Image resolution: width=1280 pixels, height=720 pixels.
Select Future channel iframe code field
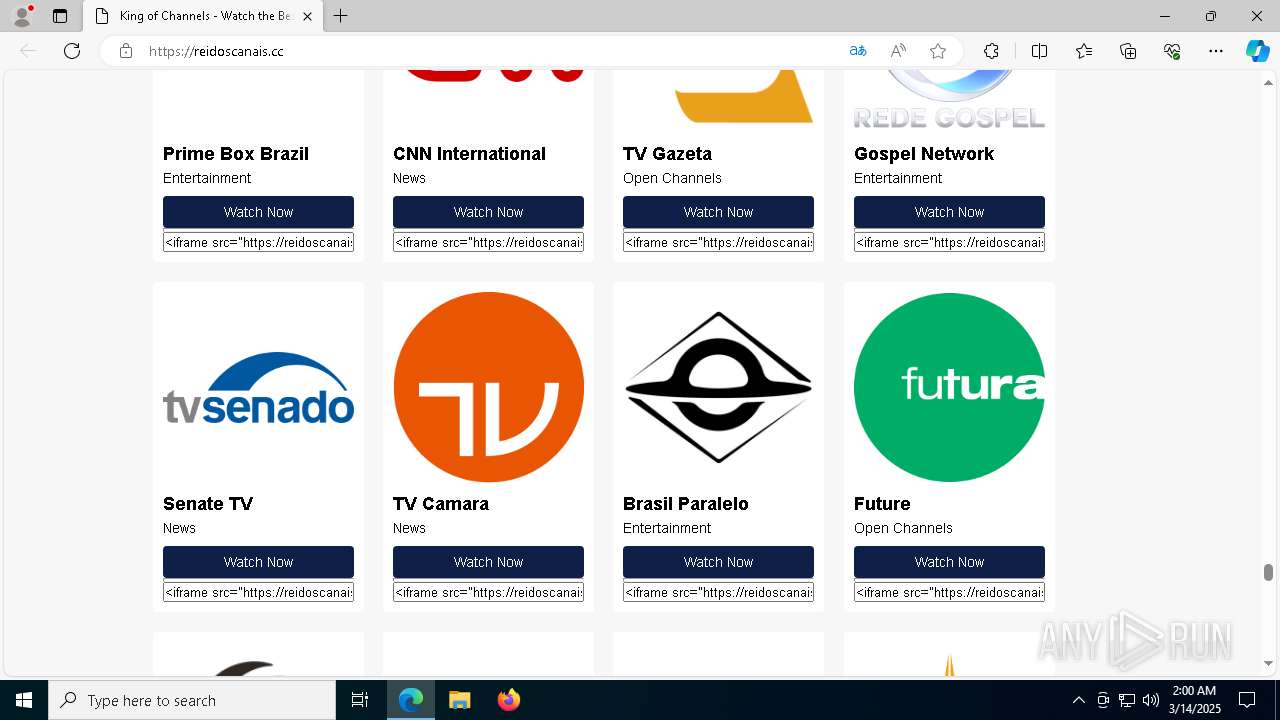point(949,592)
